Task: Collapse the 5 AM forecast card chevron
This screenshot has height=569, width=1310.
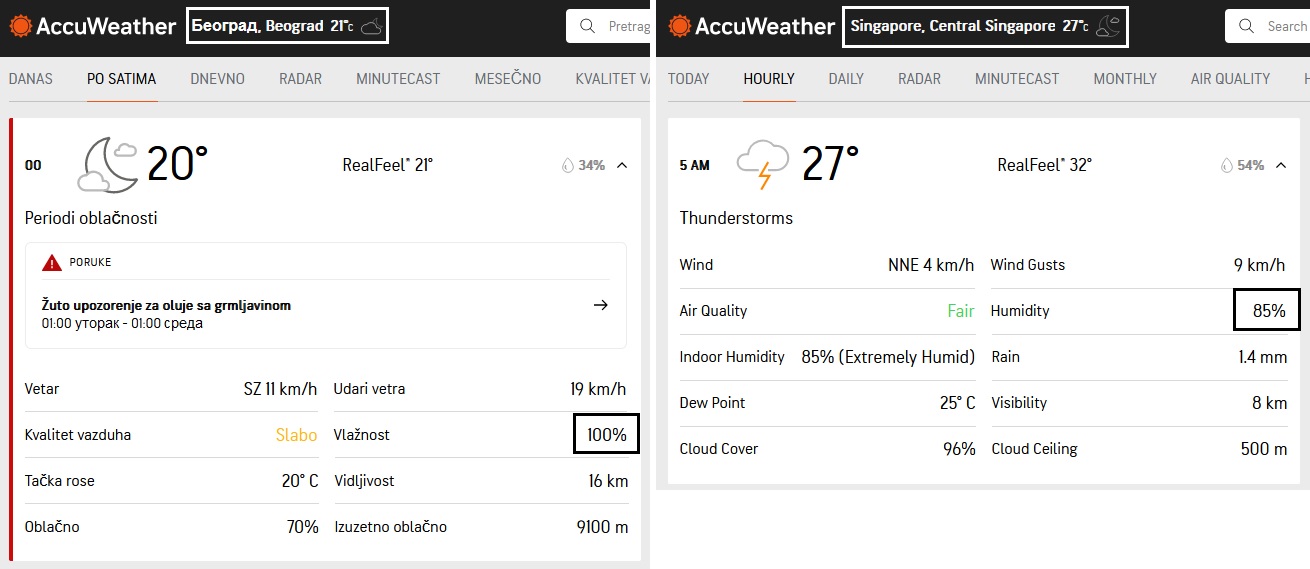Action: tap(1281, 165)
